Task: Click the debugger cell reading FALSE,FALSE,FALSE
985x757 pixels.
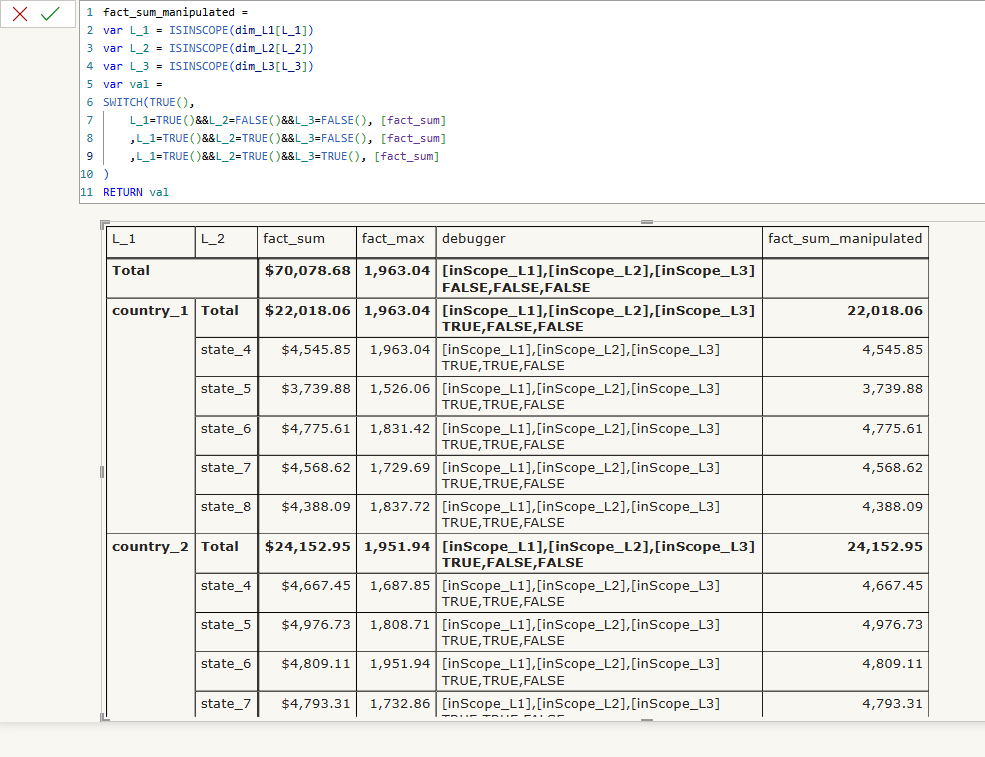Action: point(599,279)
